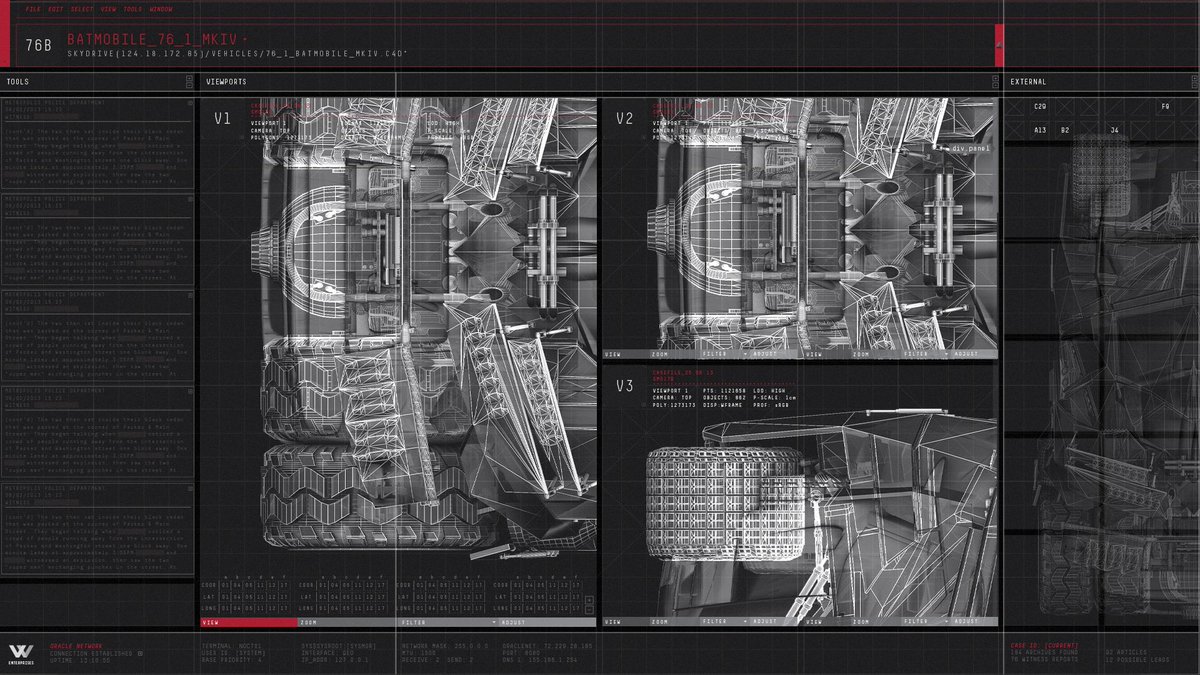Open the WINDOW menu
The image size is (1200, 675).
(161, 9)
